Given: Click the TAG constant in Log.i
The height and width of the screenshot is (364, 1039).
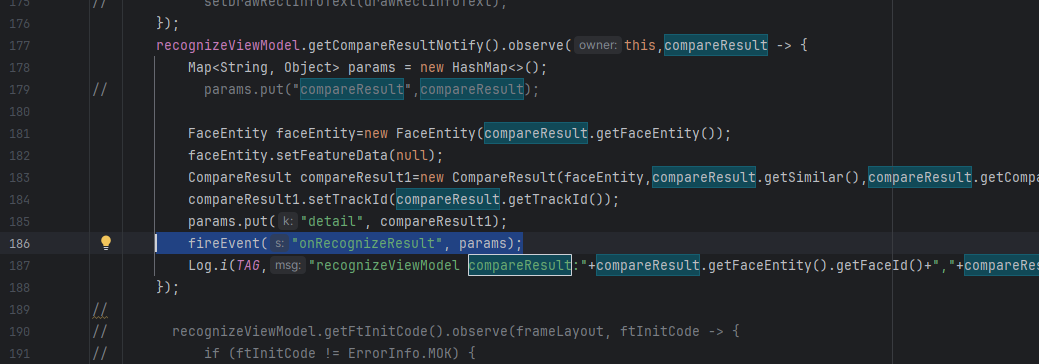Looking at the screenshot, I should [248, 265].
